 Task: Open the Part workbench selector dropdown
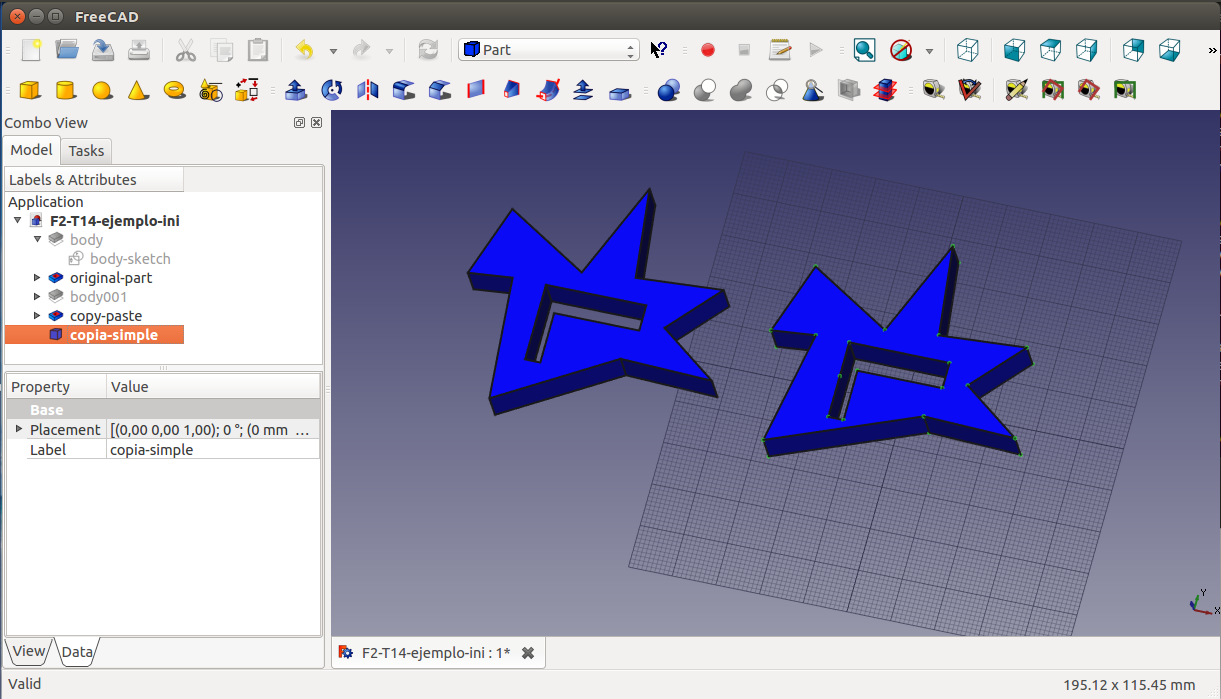click(x=548, y=50)
